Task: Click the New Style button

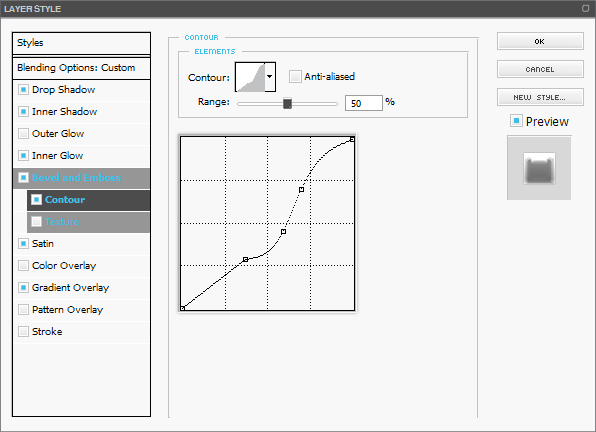Action: click(540, 97)
